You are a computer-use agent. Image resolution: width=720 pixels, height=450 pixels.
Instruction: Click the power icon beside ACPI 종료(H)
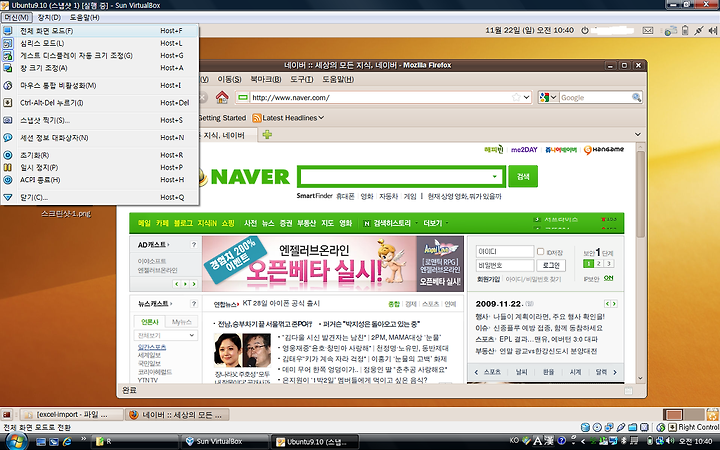coord(8,180)
